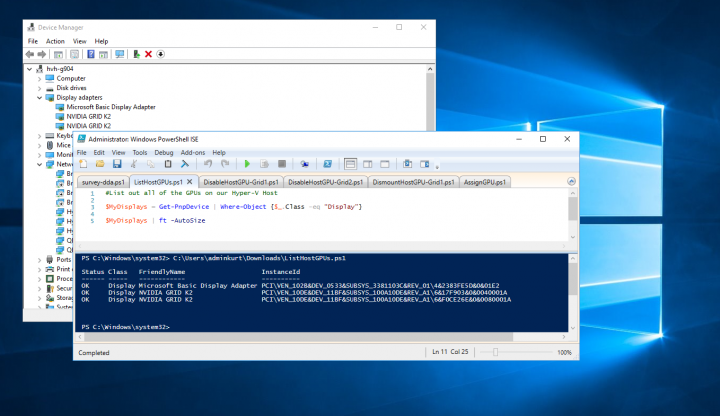Run the script with the green play button

pyautogui.click(x=247, y=163)
